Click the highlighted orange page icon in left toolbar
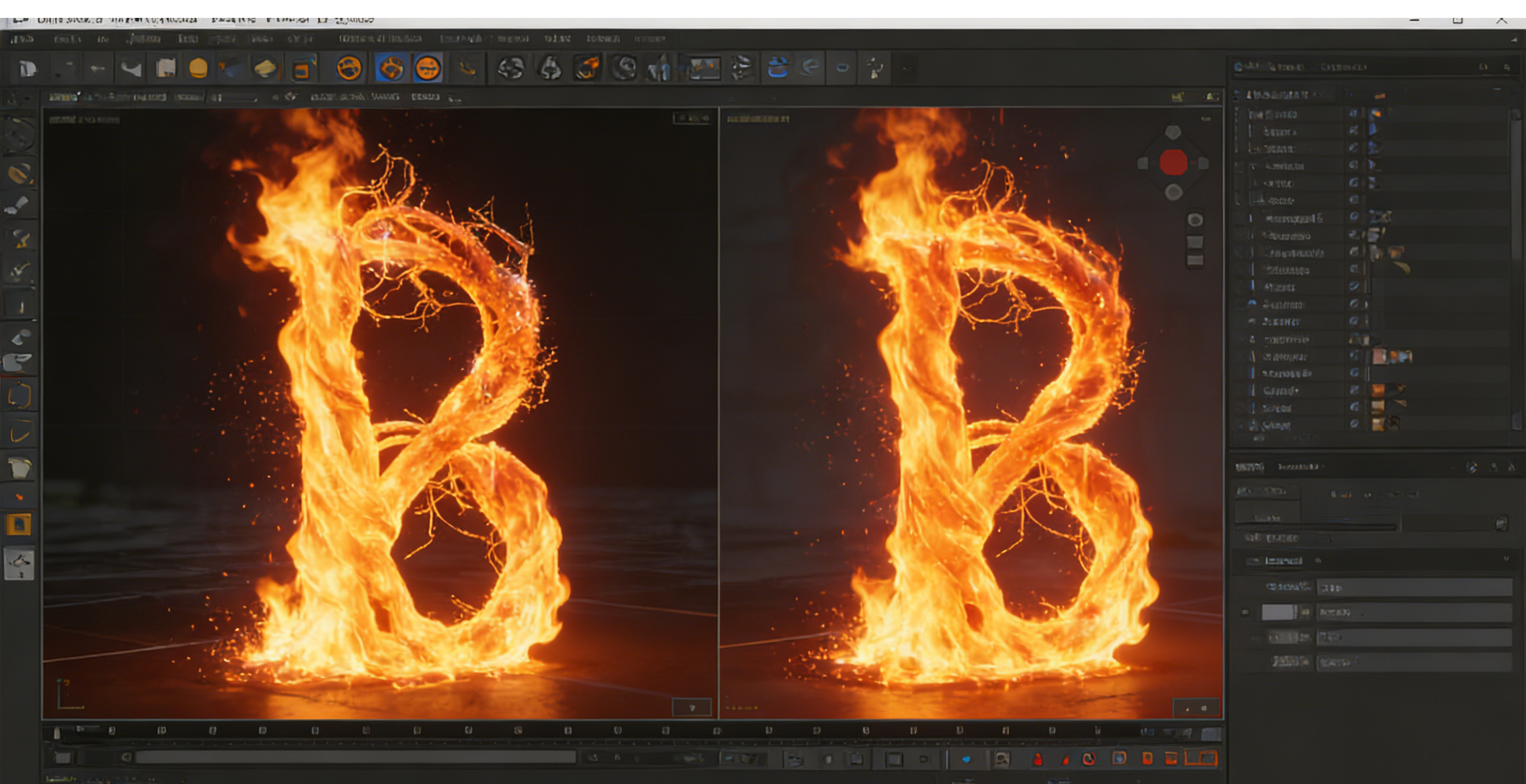This screenshot has width=1526, height=784. click(19, 525)
